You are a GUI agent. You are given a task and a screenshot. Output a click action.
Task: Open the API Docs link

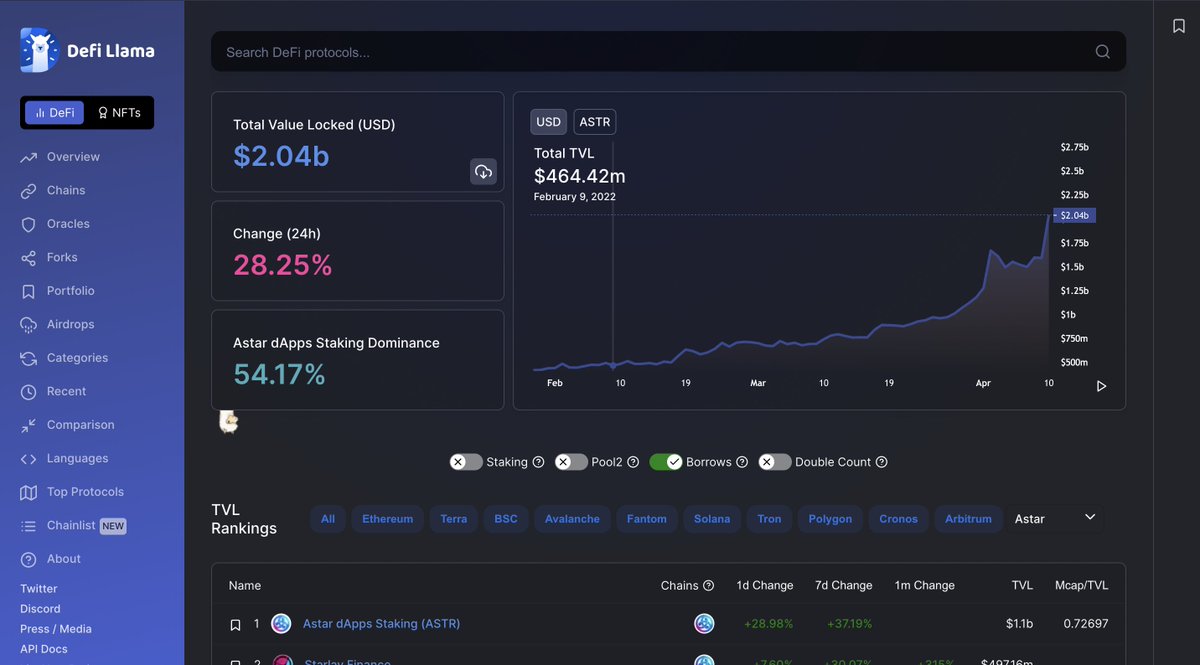click(x=44, y=649)
